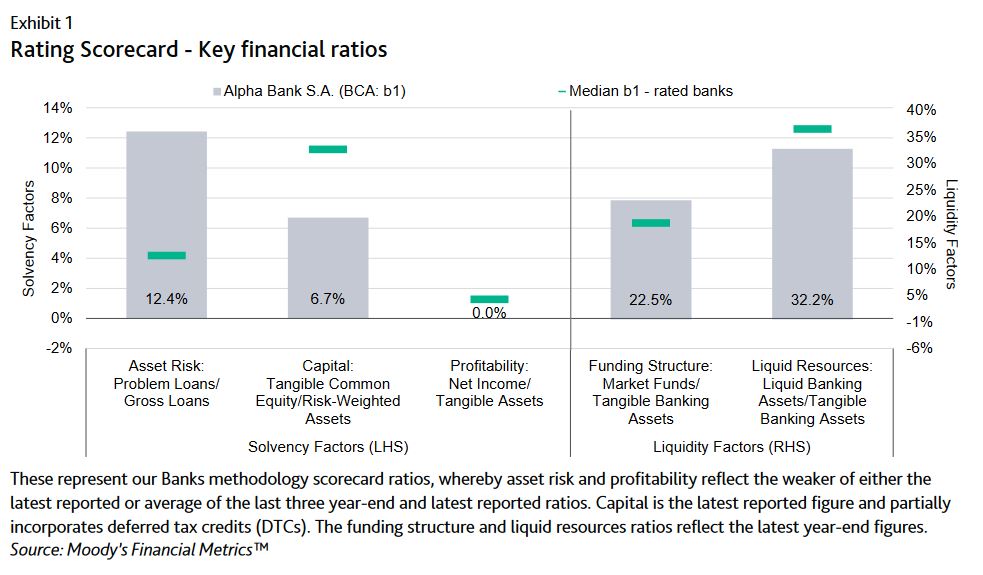983x575 pixels.
Task: Click the "Rating Scorecard - Key financial ratios" title
Action: pyautogui.click(x=199, y=49)
